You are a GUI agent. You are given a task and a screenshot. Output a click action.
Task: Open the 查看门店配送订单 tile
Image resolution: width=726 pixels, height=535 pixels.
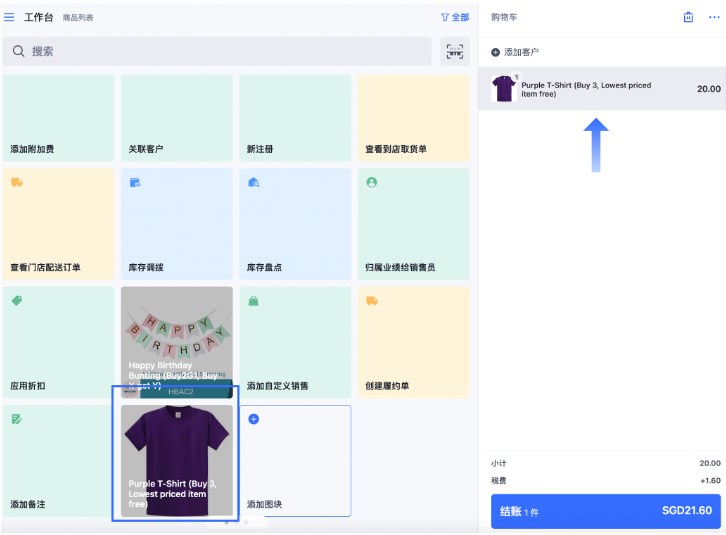[58, 224]
